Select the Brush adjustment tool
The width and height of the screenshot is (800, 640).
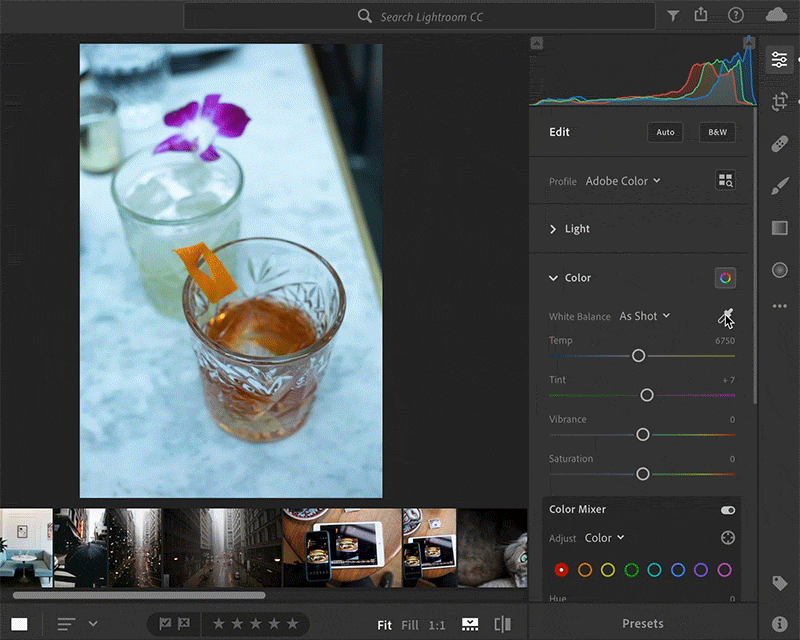(x=780, y=186)
